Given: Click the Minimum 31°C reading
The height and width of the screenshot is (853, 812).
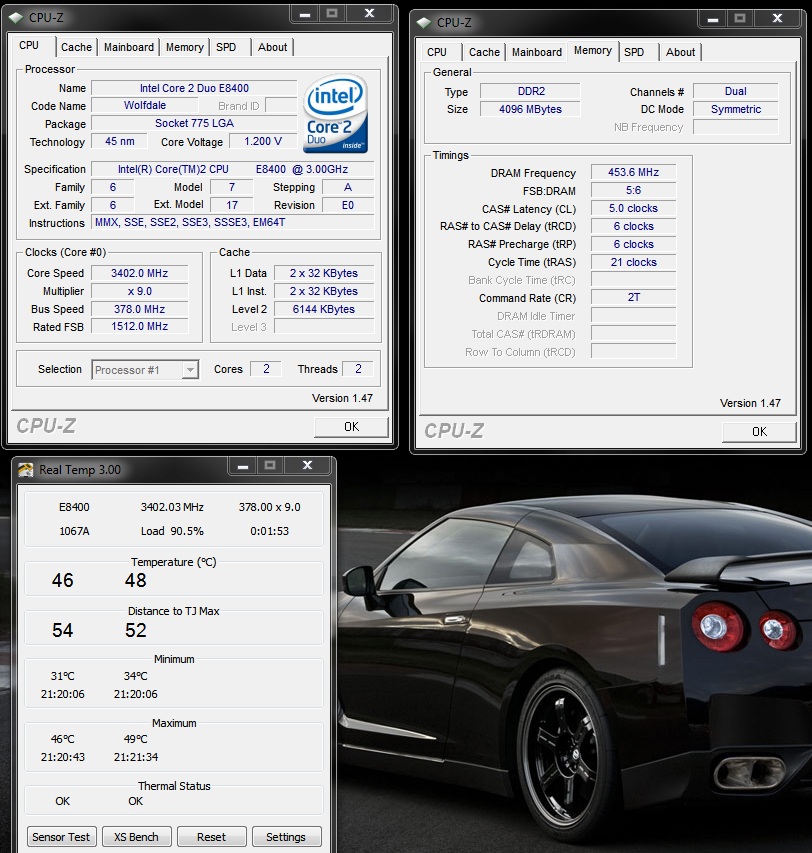Looking at the screenshot, I should click(x=63, y=676).
